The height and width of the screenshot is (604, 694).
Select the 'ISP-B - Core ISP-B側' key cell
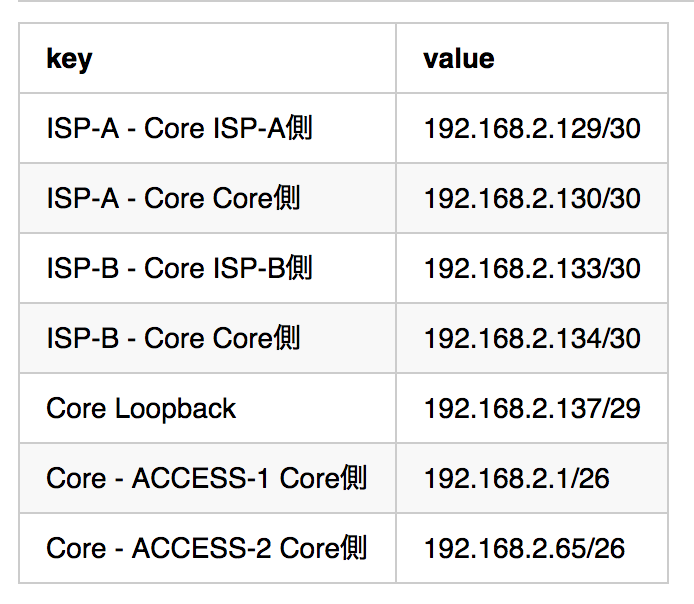(179, 268)
